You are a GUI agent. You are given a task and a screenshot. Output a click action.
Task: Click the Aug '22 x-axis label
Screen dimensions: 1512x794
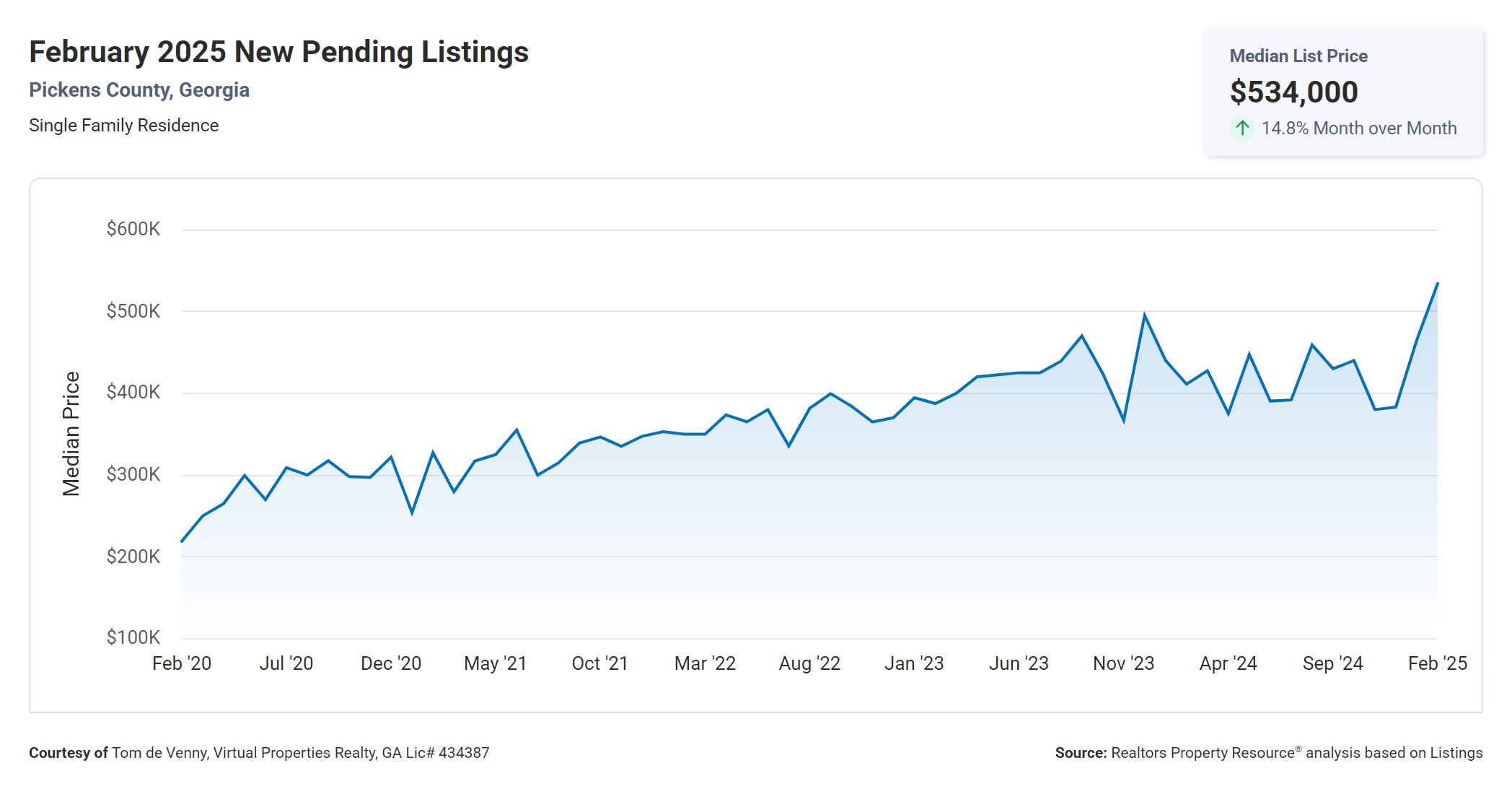click(809, 663)
